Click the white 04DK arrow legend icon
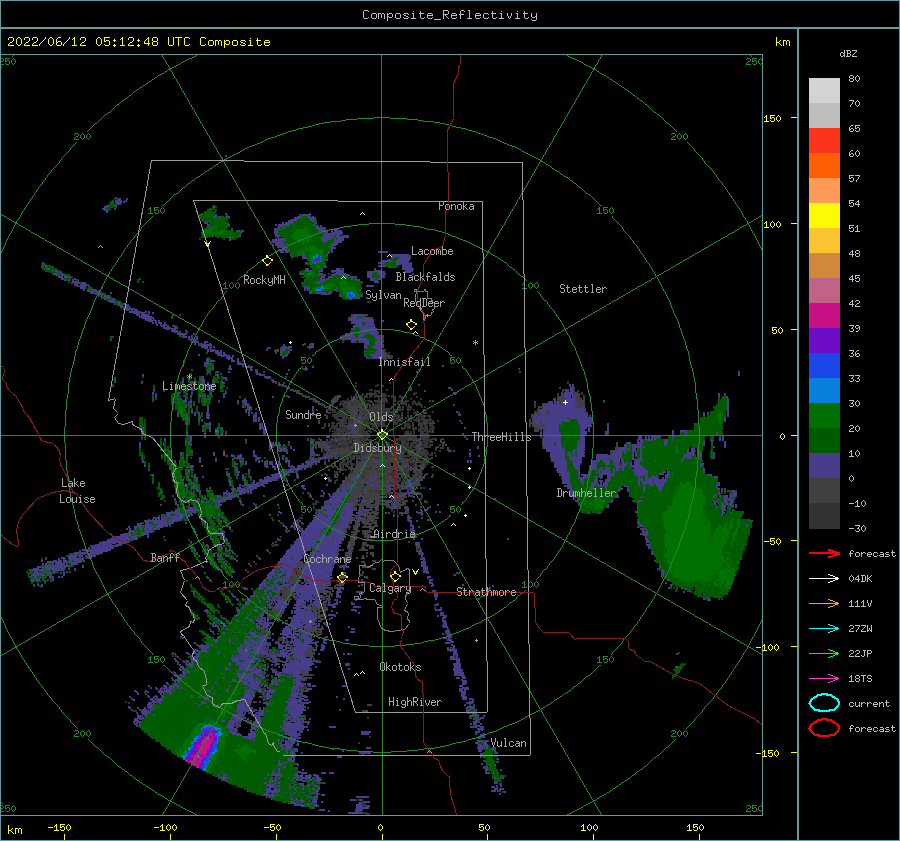The width and height of the screenshot is (900, 841). (x=824, y=579)
